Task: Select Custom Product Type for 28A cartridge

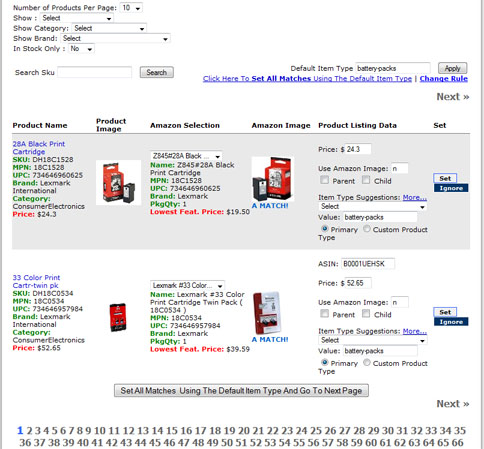Action: (x=367, y=229)
